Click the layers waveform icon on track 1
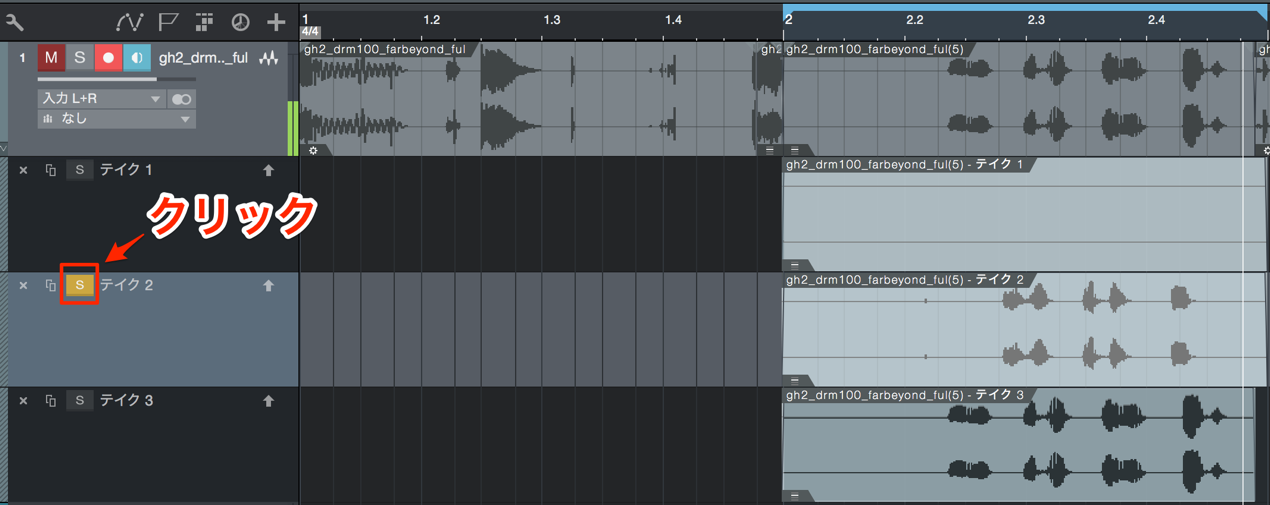Screen dimensions: 1270x505 coord(268,58)
